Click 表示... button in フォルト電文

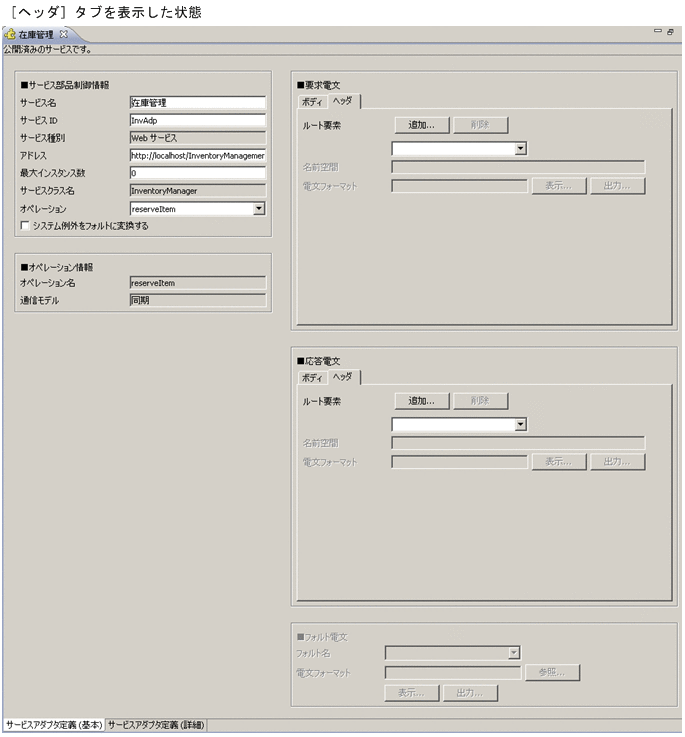(412, 693)
